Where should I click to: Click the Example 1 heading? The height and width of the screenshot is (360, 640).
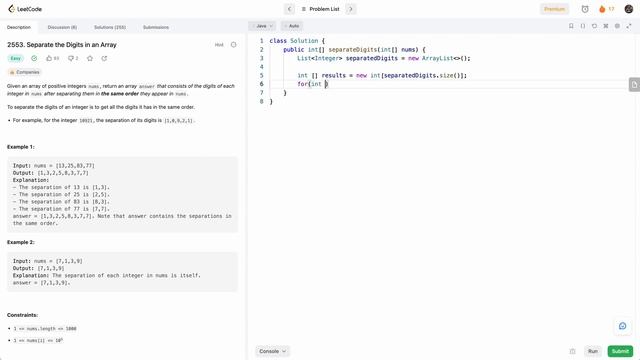coord(21,147)
